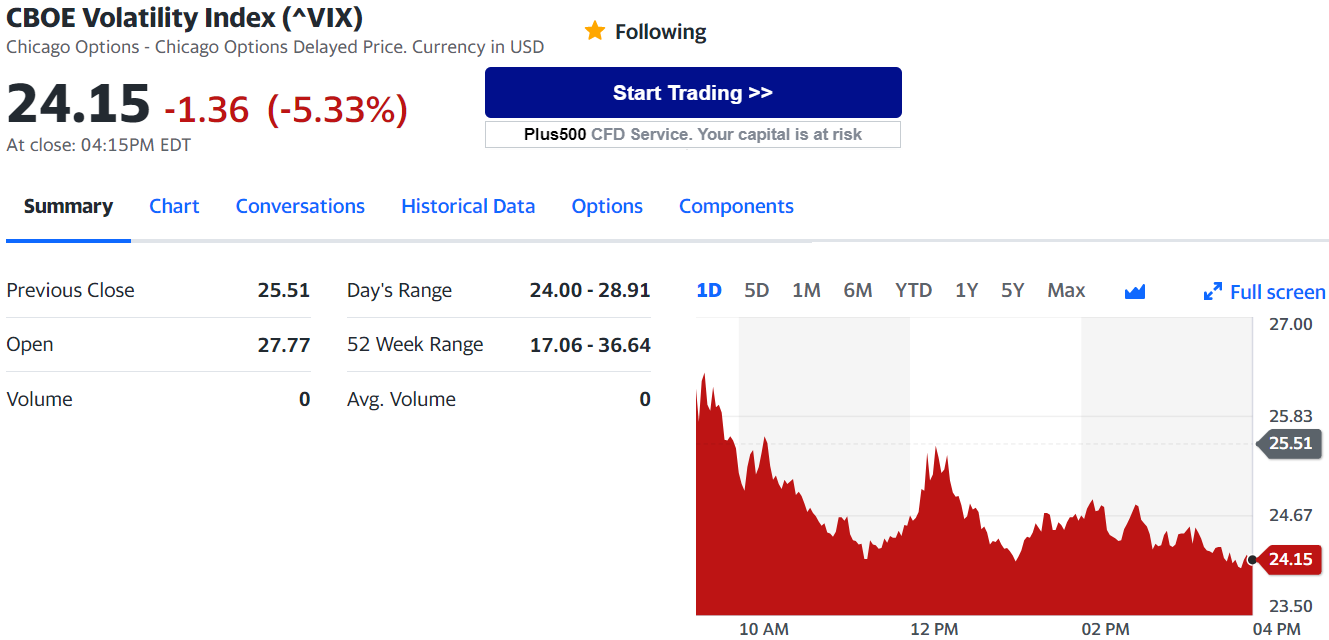Select the 6M chart range
This screenshot has width=1329, height=640.
(x=858, y=290)
